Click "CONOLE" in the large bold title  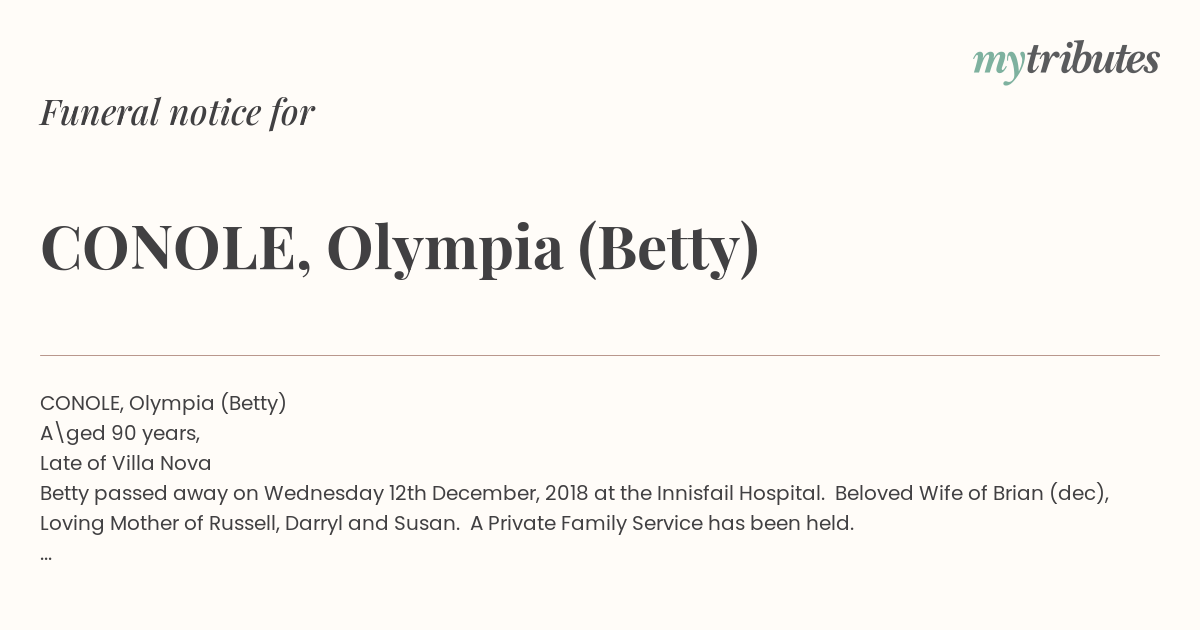pos(168,248)
